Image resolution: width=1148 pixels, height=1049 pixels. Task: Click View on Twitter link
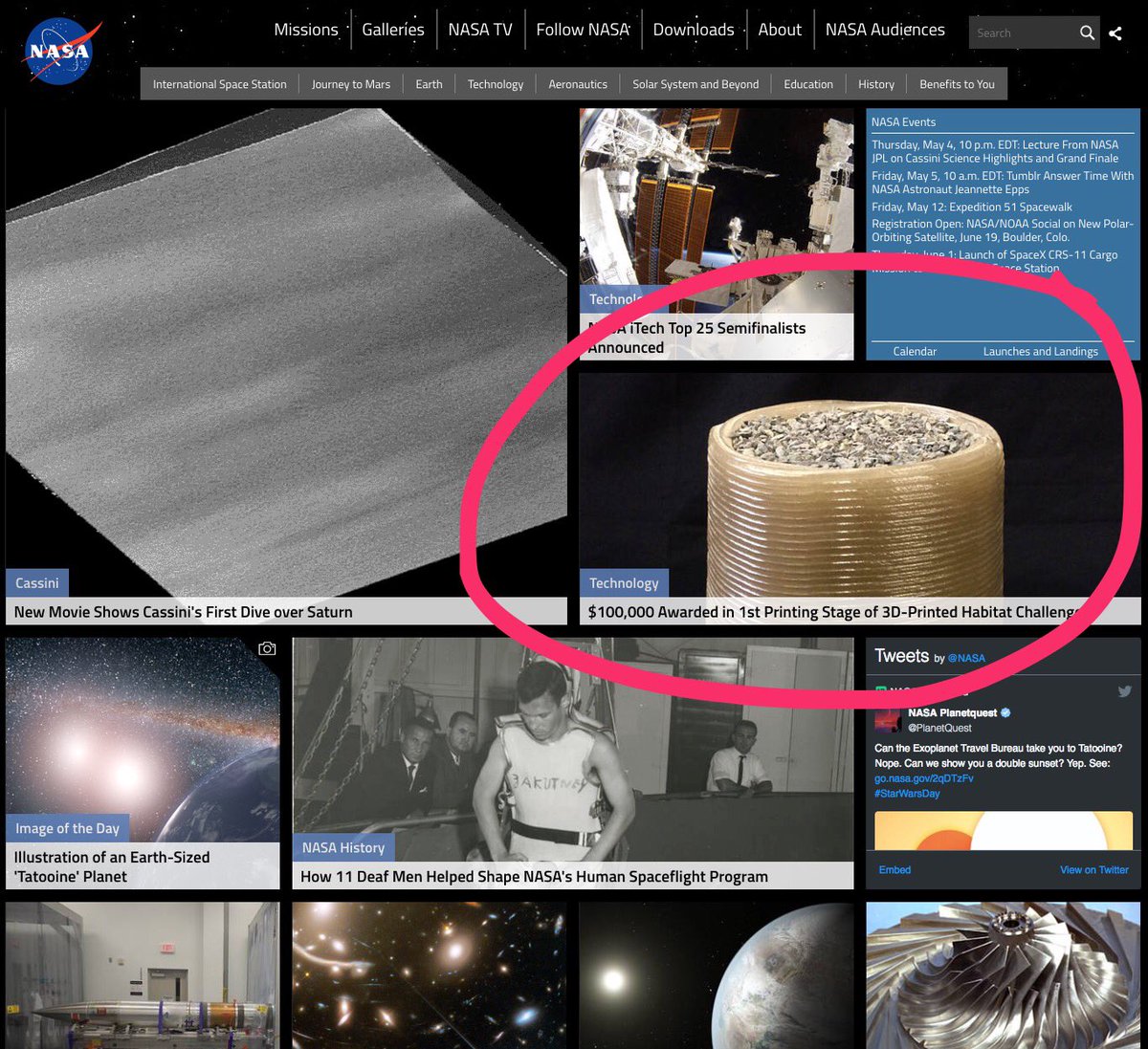[1094, 870]
